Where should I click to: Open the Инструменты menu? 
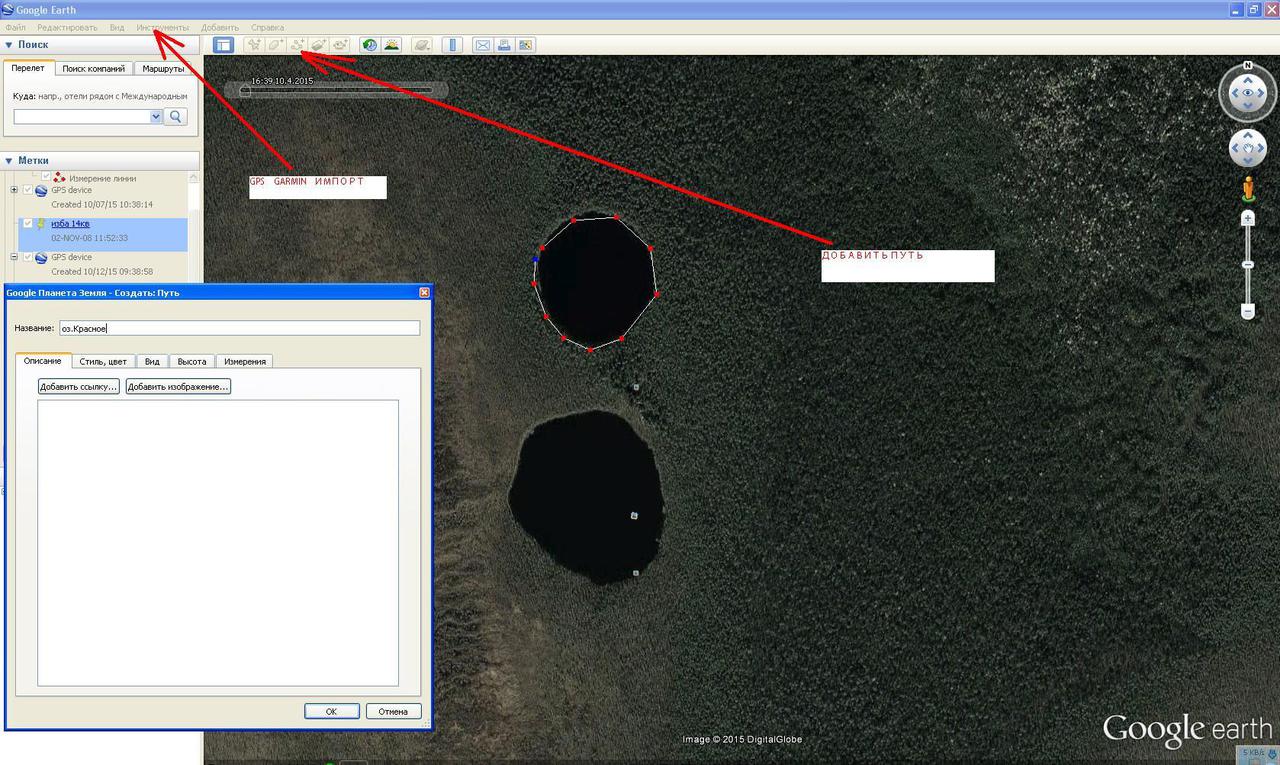coord(162,27)
